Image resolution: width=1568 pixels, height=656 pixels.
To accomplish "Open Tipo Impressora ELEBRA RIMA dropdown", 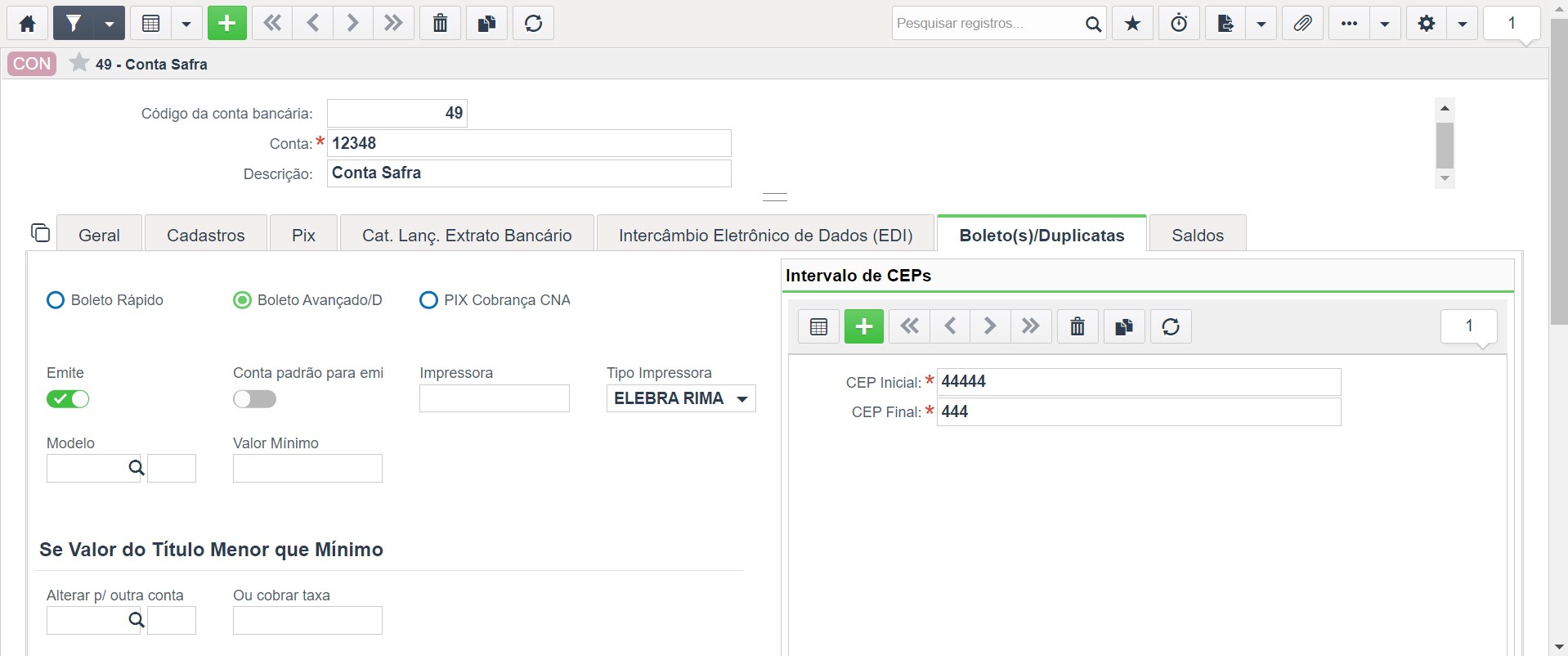I will pyautogui.click(x=681, y=398).
